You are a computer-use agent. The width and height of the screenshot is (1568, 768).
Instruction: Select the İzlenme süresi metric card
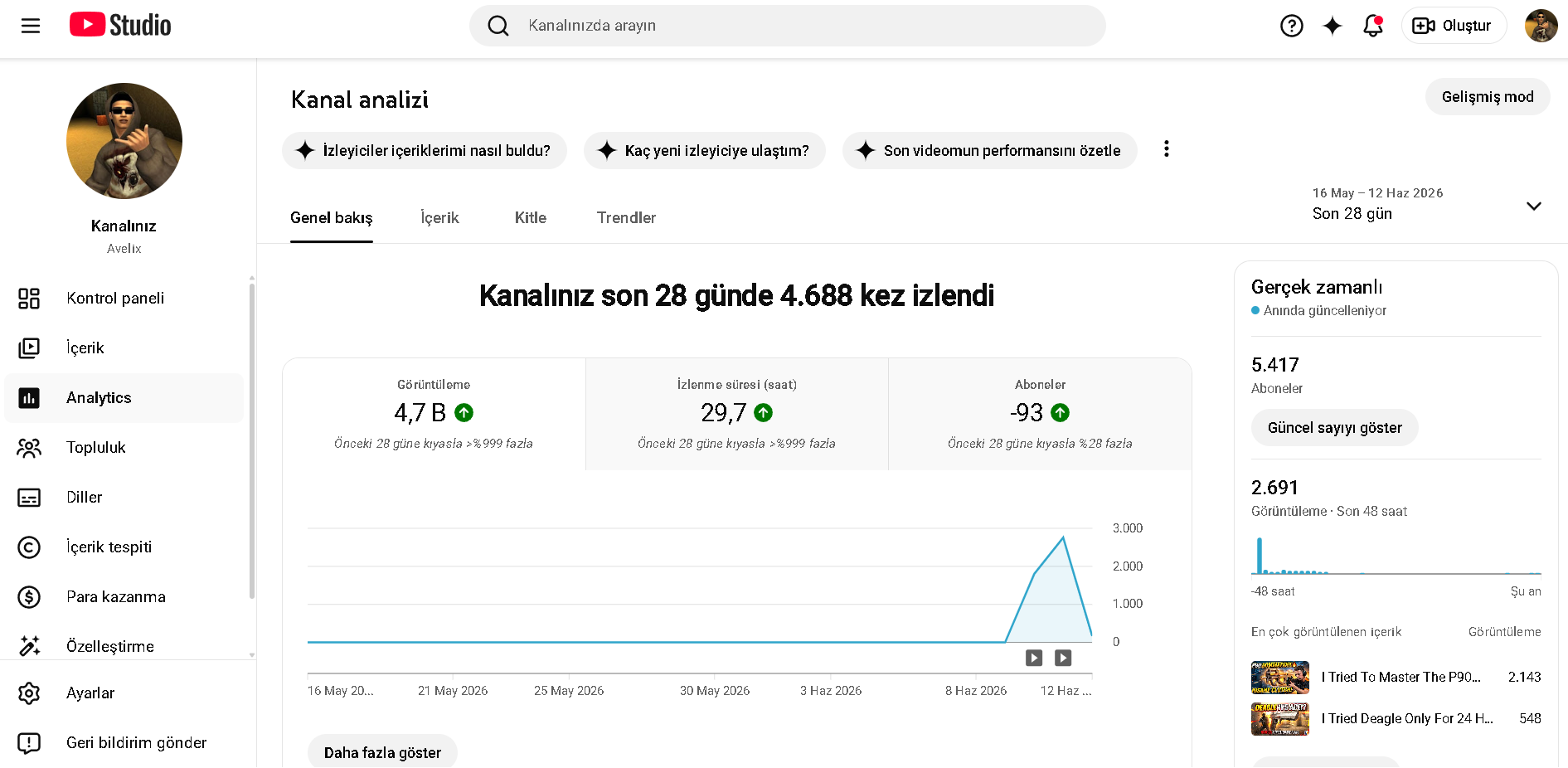tap(737, 415)
